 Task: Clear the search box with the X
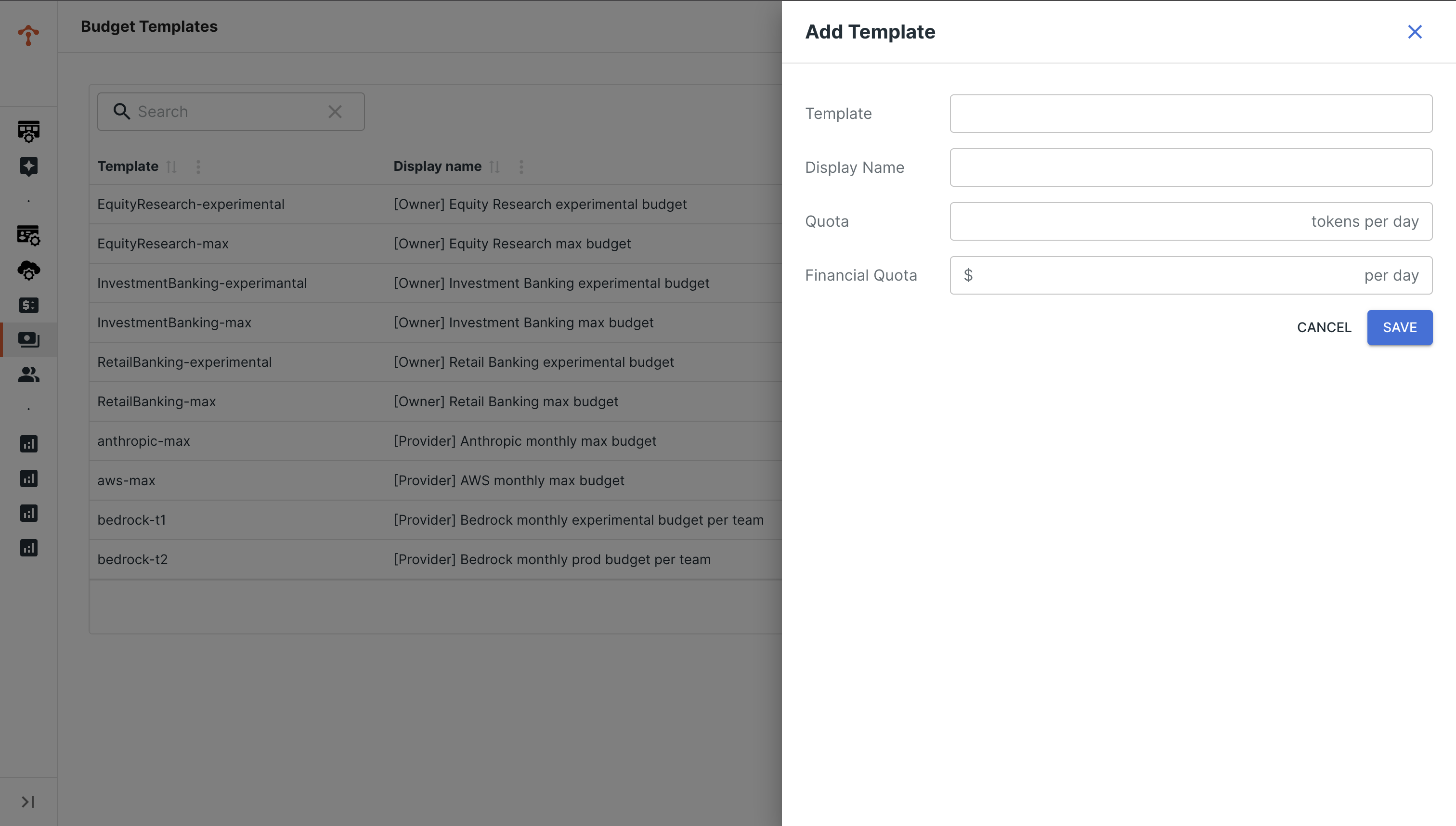335,111
